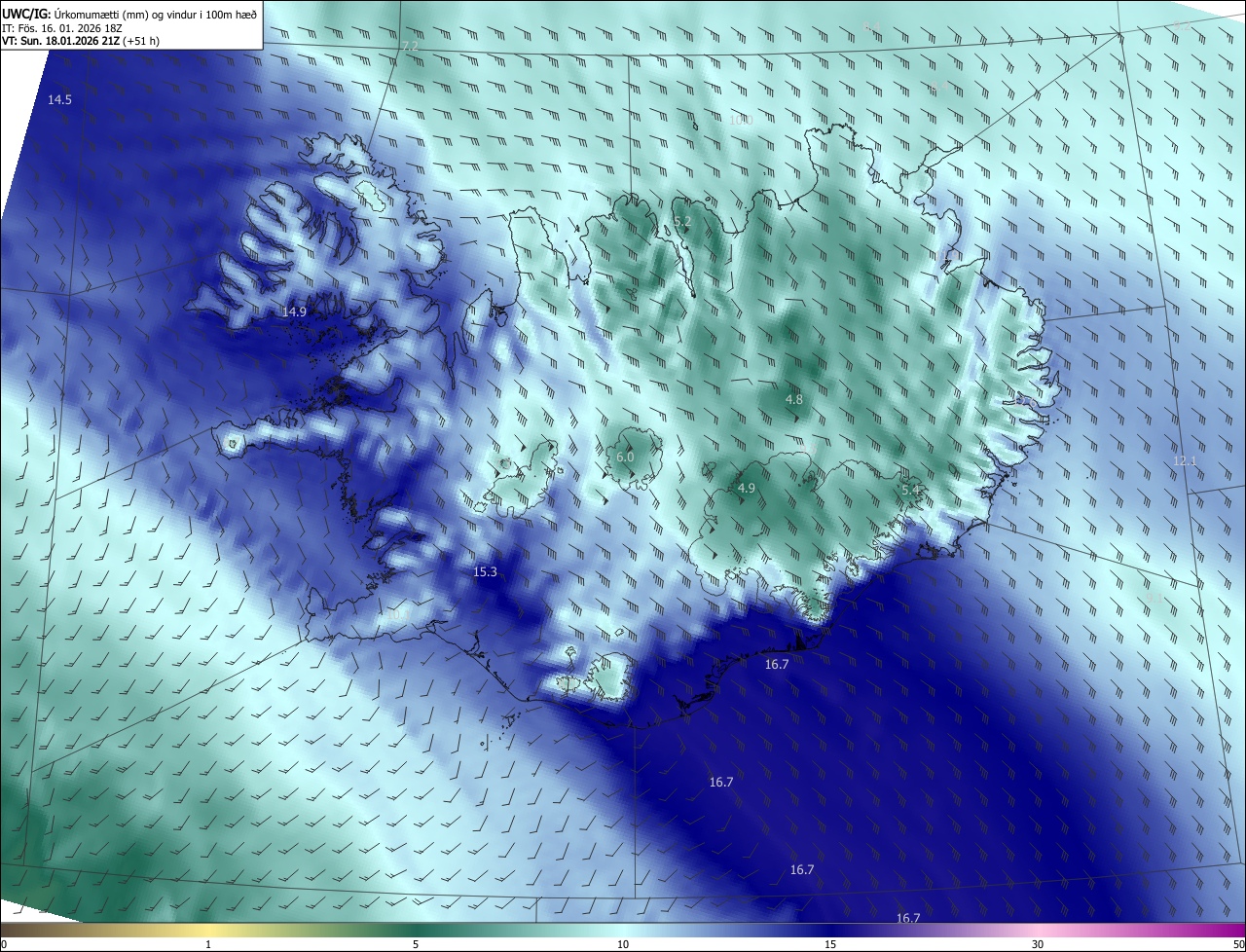Click the colorbar tick label 10
Image resolution: width=1246 pixels, height=952 pixels.
click(623, 944)
